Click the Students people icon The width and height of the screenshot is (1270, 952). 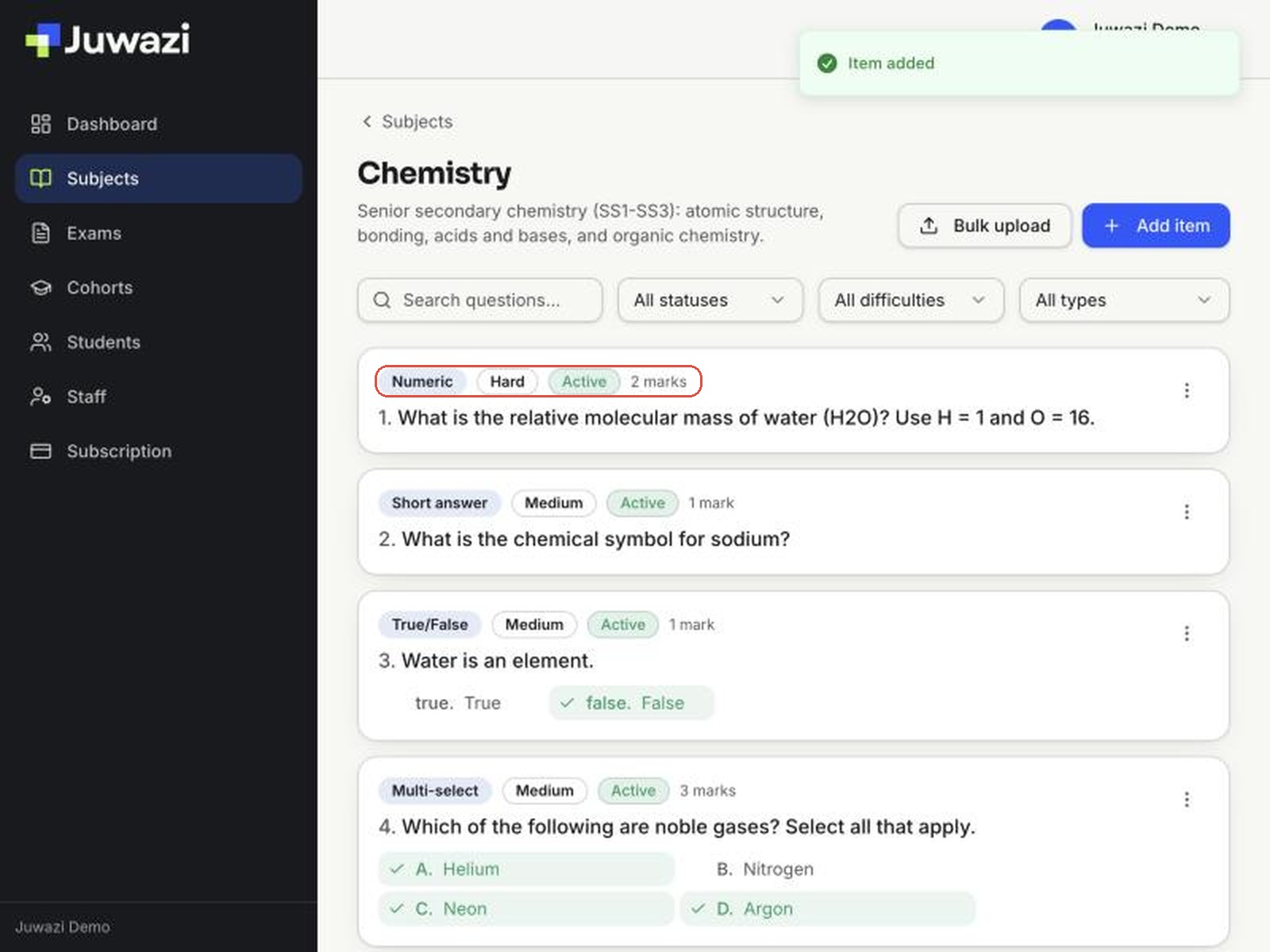tap(40, 342)
